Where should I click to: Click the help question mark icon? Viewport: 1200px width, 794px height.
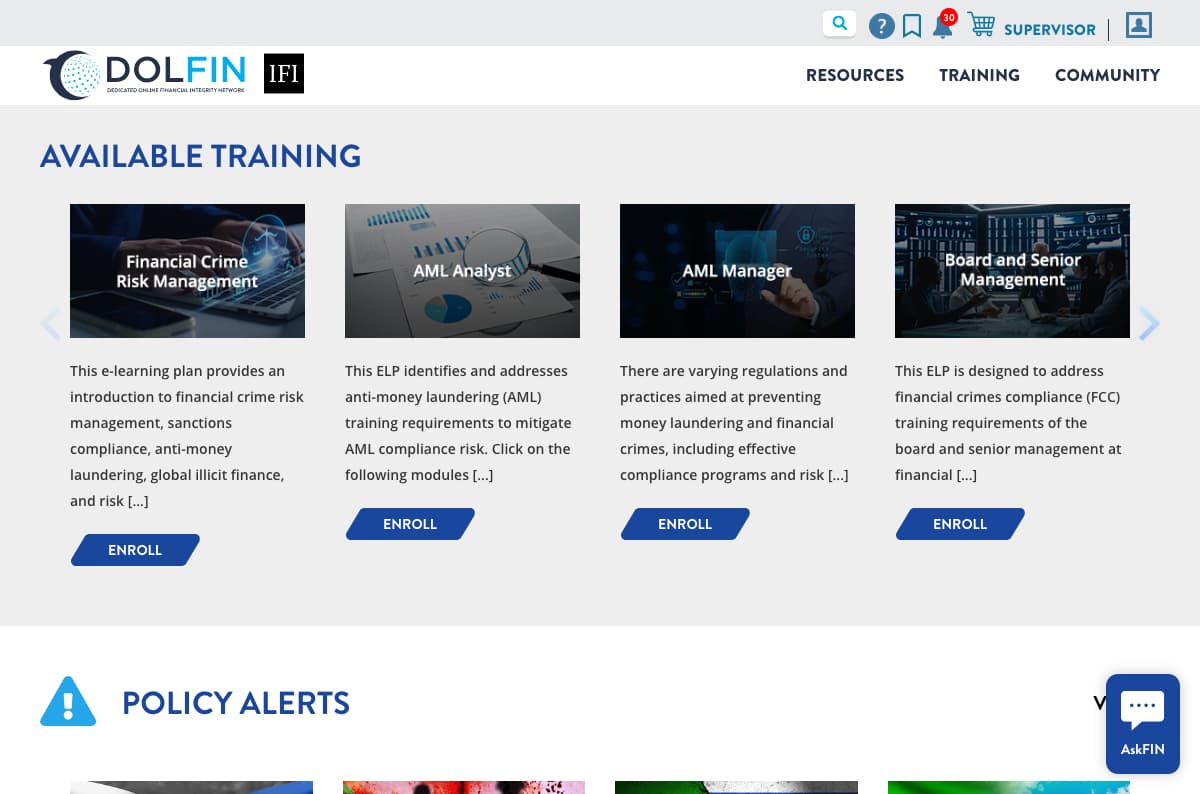[x=882, y=25]
